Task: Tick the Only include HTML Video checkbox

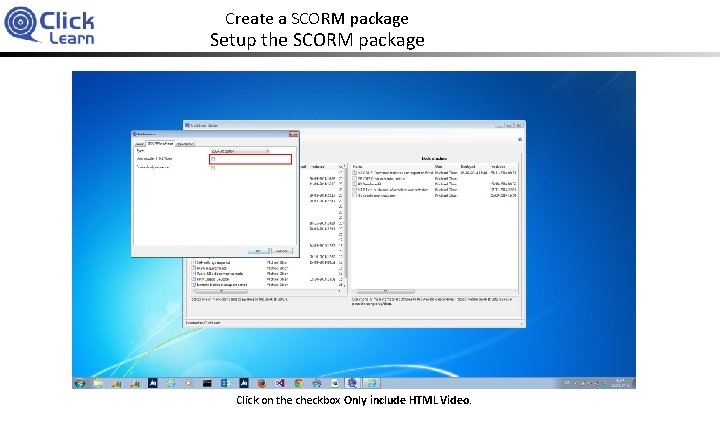Action: (x=213, y=159)
